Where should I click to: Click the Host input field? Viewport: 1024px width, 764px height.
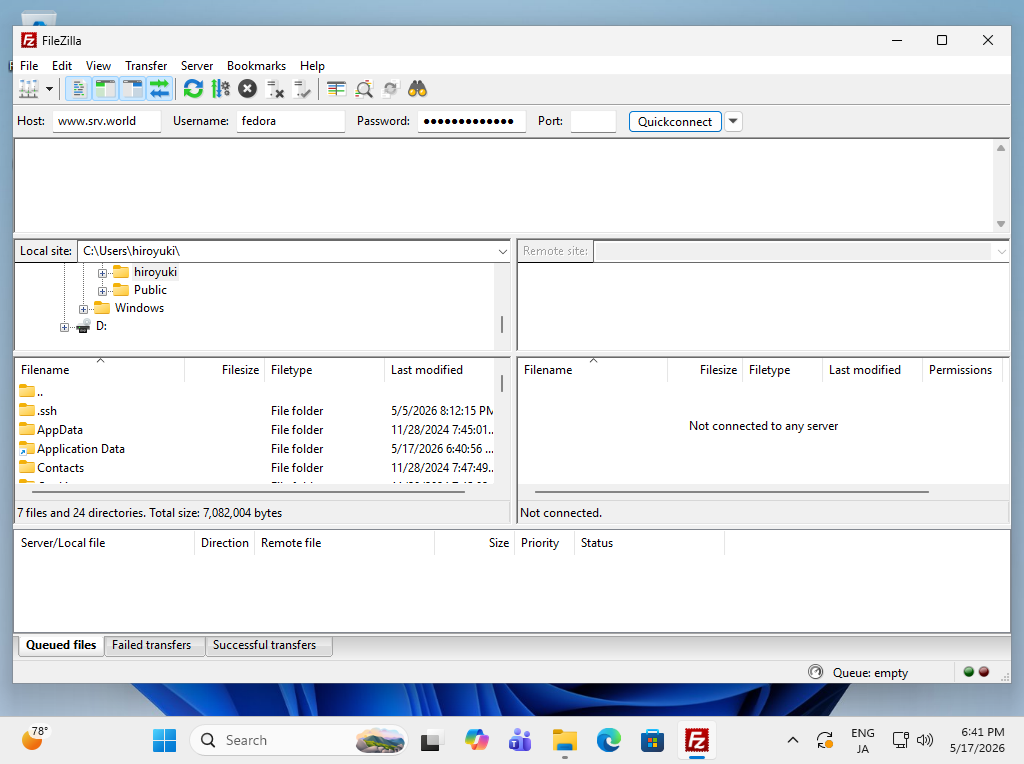pos(106,121)
